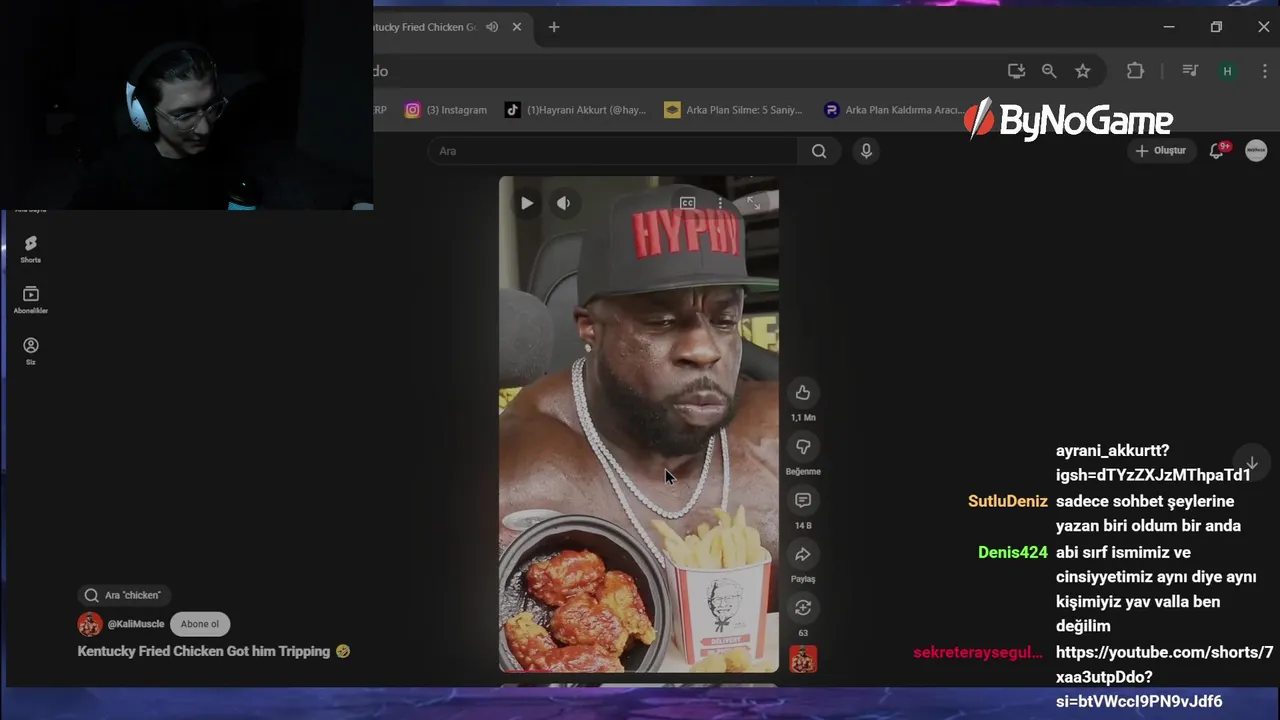This screenshot has height=720, width=1280.
Task: Open the short's three-dot more options
Action: (x=720, y=203)
